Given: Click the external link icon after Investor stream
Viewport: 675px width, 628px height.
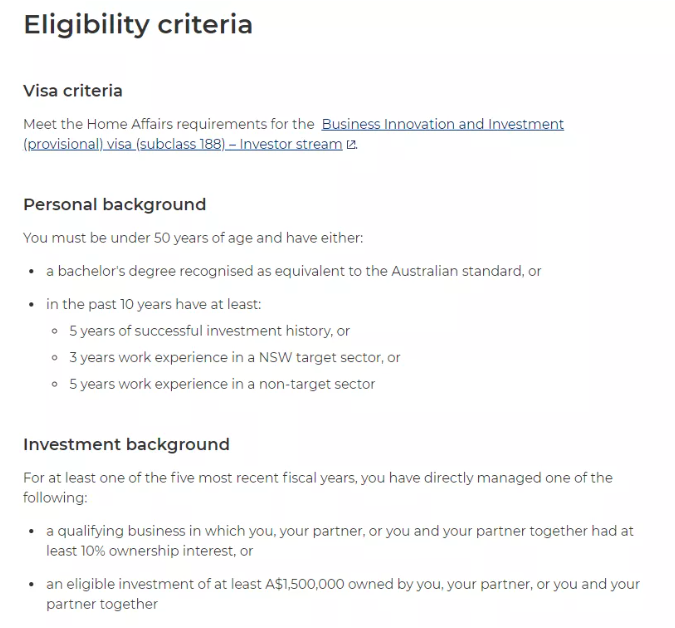Looking at the screenshot, I should (x=351, y=145).
